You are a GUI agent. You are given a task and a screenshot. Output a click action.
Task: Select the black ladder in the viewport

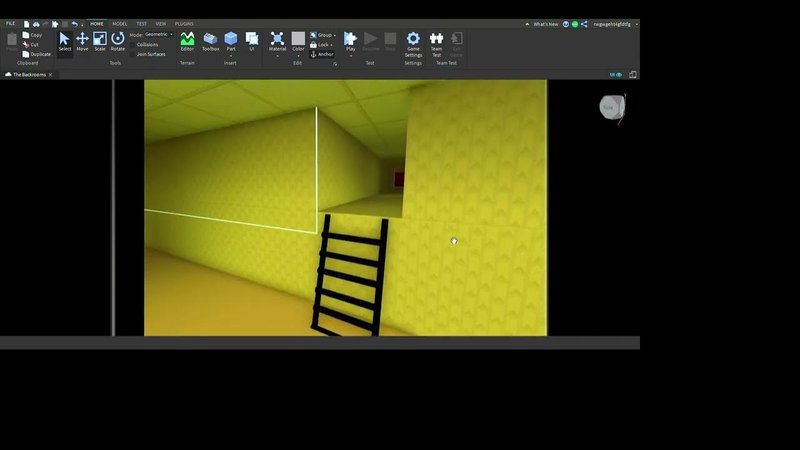(x=351, y=276)
